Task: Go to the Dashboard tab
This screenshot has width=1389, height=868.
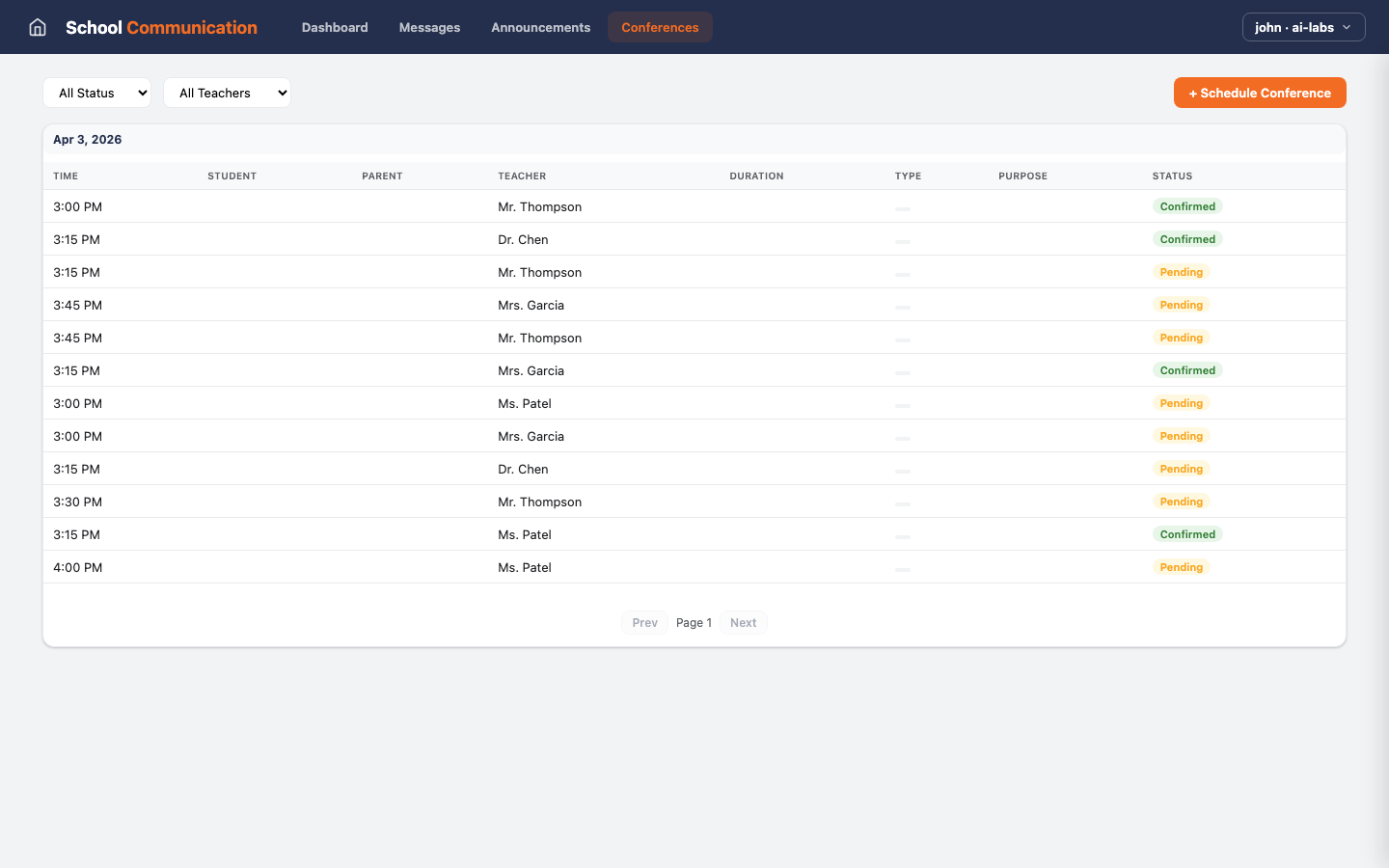Action: tap(335, 27)
